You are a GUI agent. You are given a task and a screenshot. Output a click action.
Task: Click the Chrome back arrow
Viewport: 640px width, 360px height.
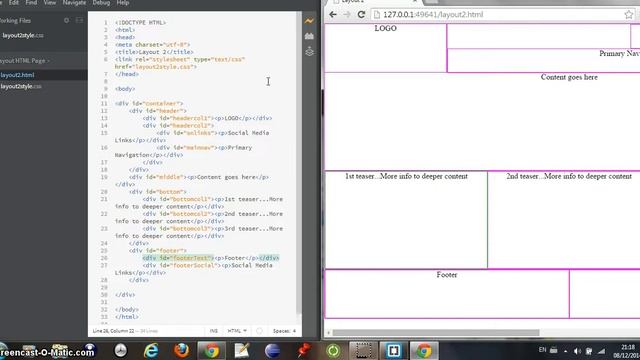tap(333, 15)
